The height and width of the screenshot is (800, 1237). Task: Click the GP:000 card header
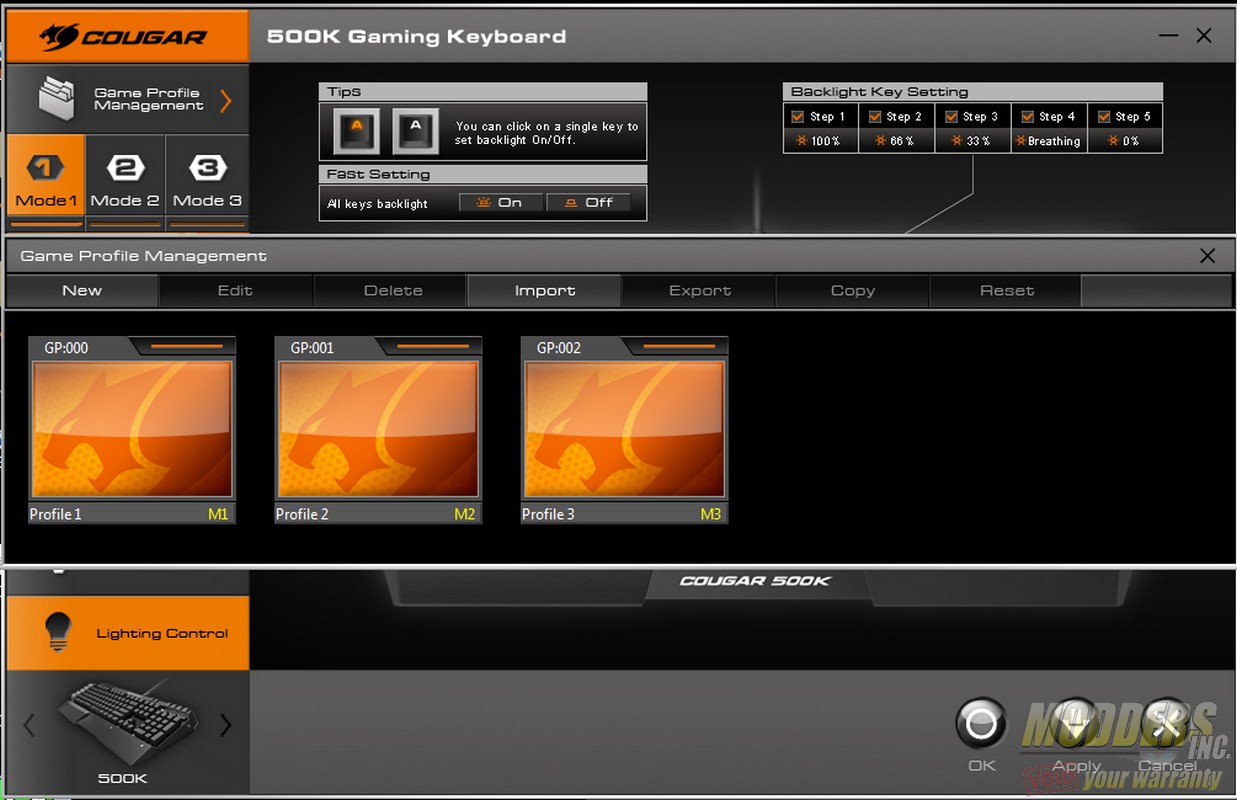[x=132, y=348]
